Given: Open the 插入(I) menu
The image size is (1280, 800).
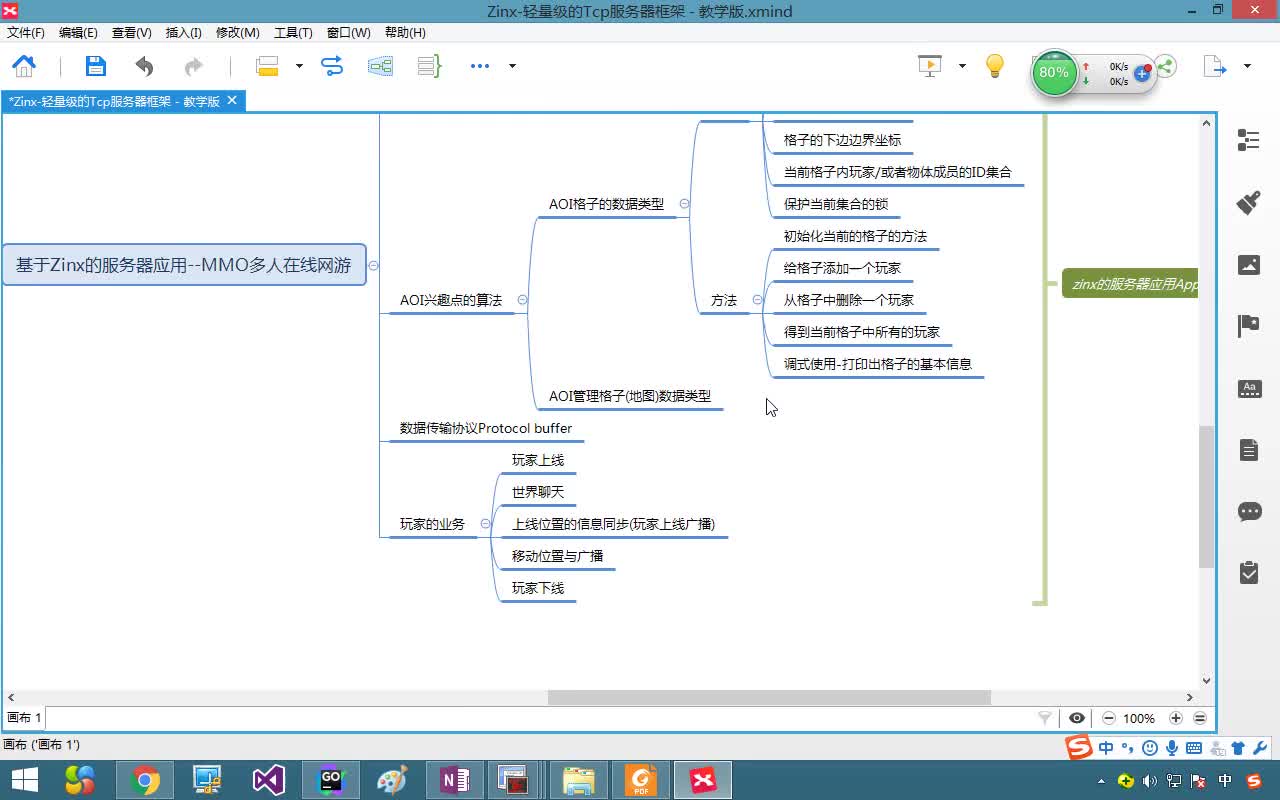Looking at the screenshot, I should [184, 33].
